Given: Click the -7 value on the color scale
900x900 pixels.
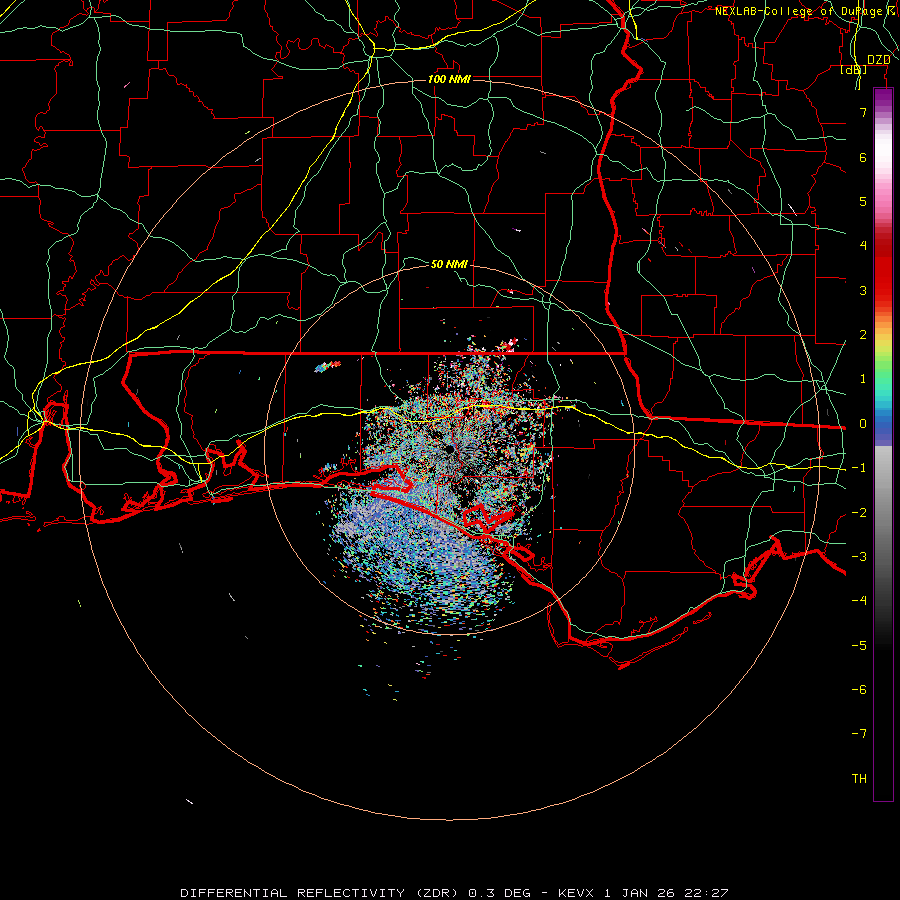Looking at the screenshot, I should point(859,734).
